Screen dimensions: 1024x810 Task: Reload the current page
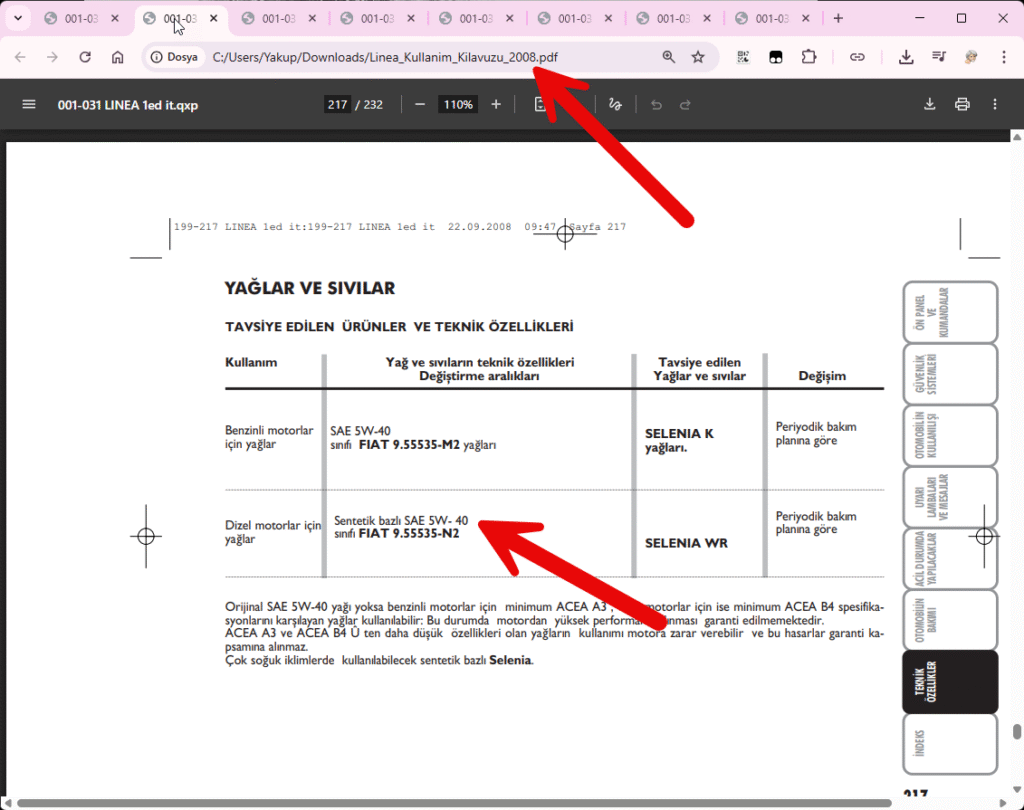tap(85, 57)
